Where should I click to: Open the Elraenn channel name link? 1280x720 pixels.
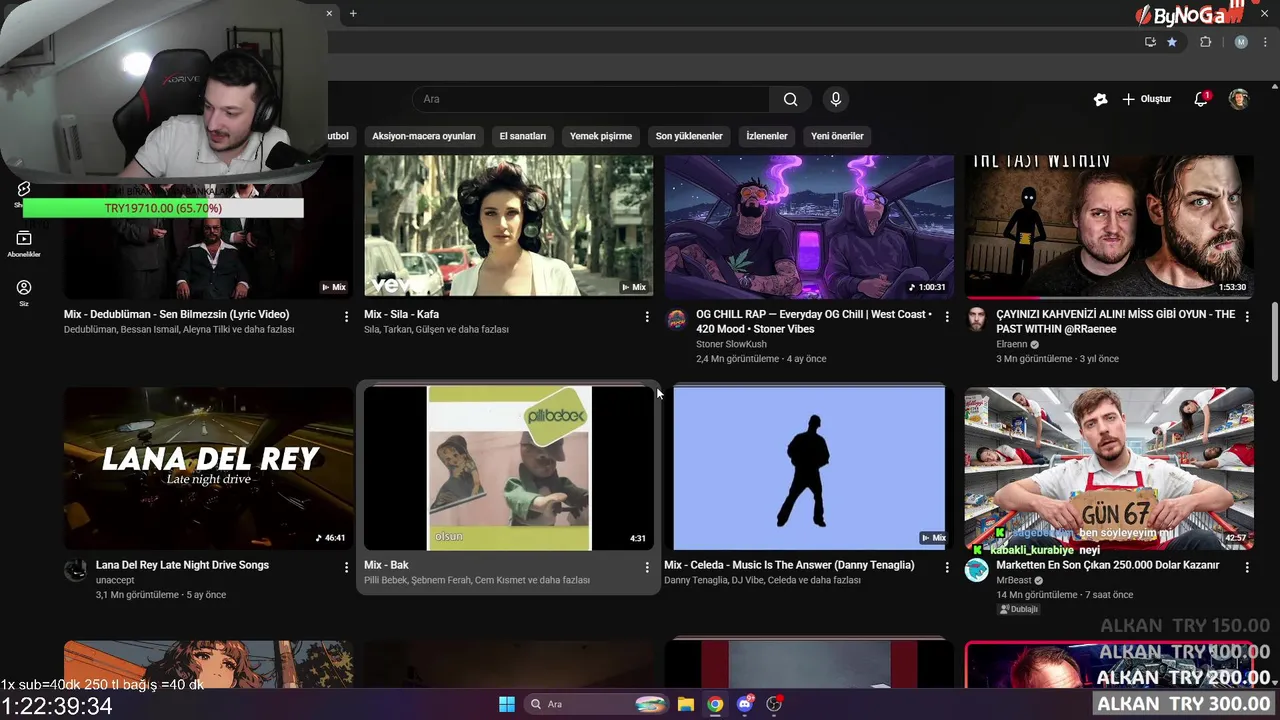coord(1012,344)
